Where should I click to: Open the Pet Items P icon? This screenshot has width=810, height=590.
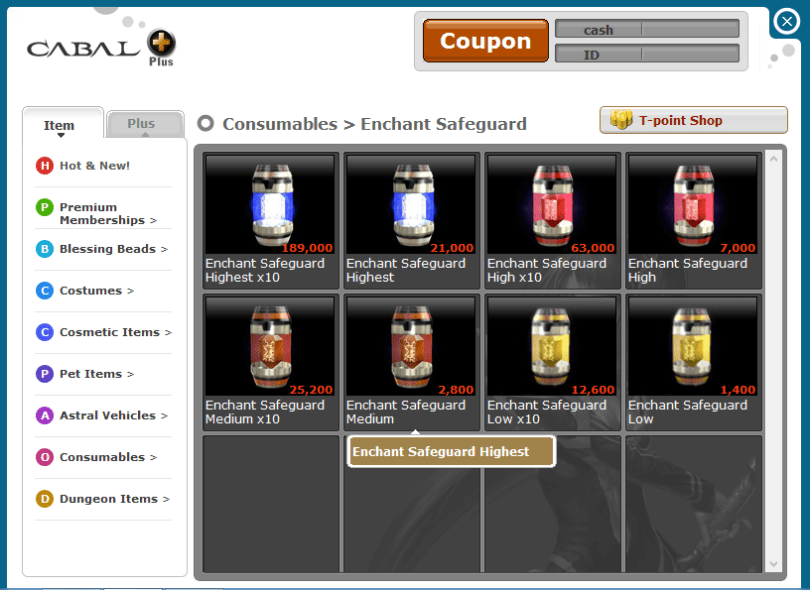[x=44, y=374]
